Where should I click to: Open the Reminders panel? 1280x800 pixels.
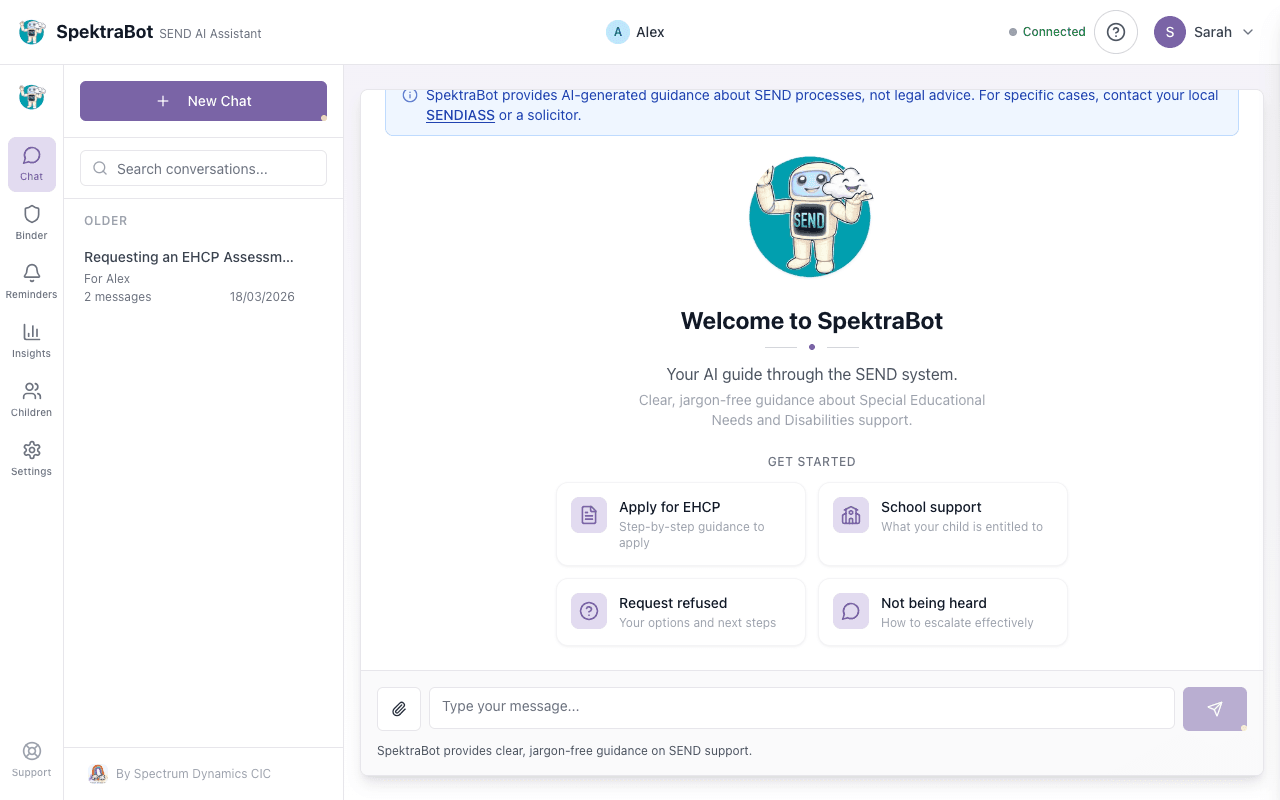click(31, 279)
